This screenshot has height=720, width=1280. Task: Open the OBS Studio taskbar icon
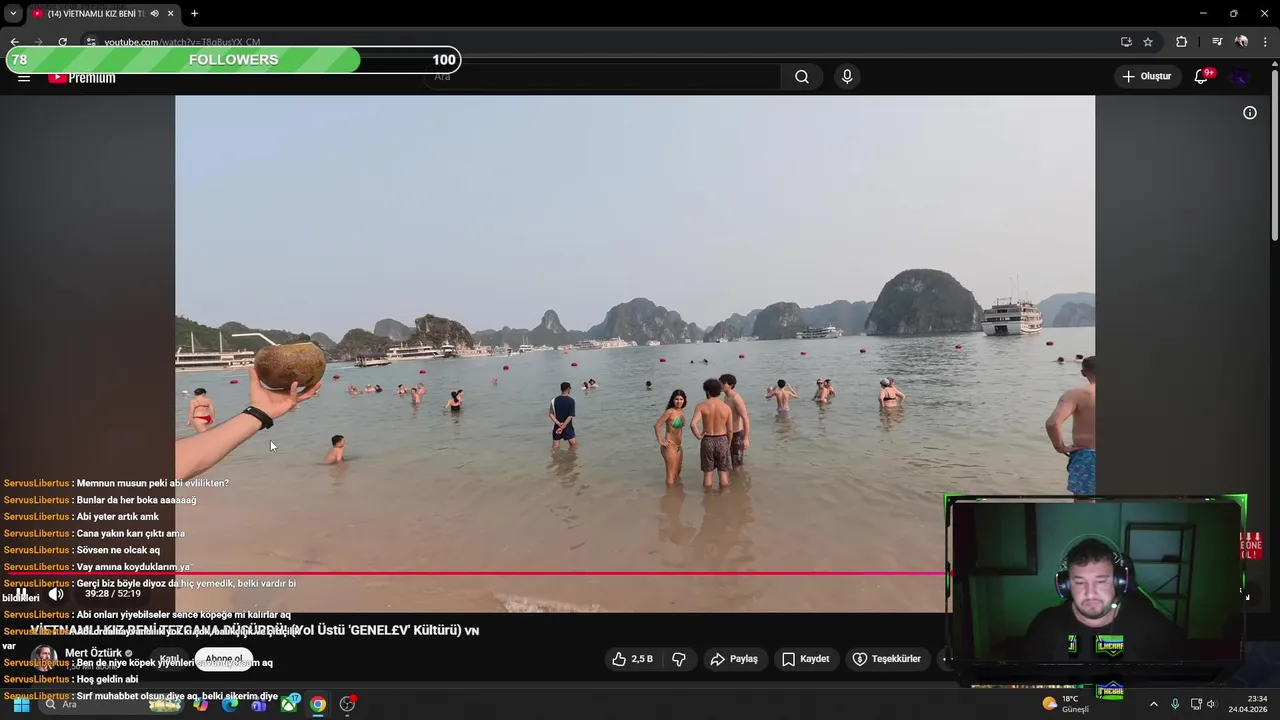347,704
